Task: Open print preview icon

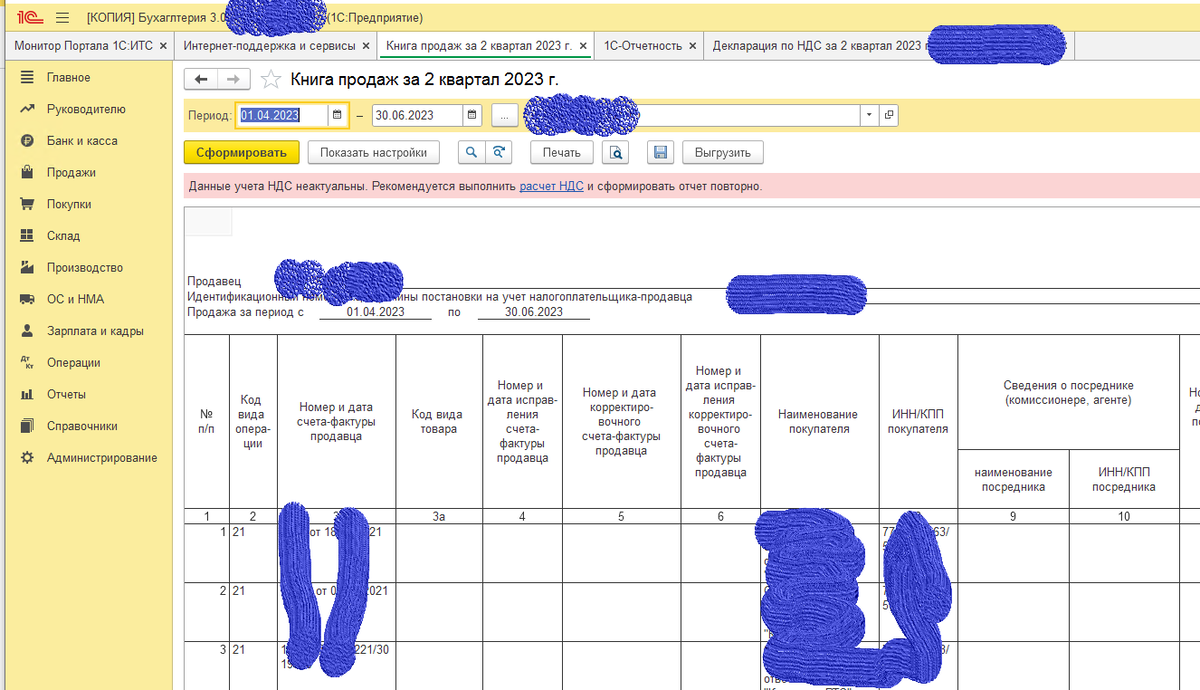Action: [x=617, y=153]
